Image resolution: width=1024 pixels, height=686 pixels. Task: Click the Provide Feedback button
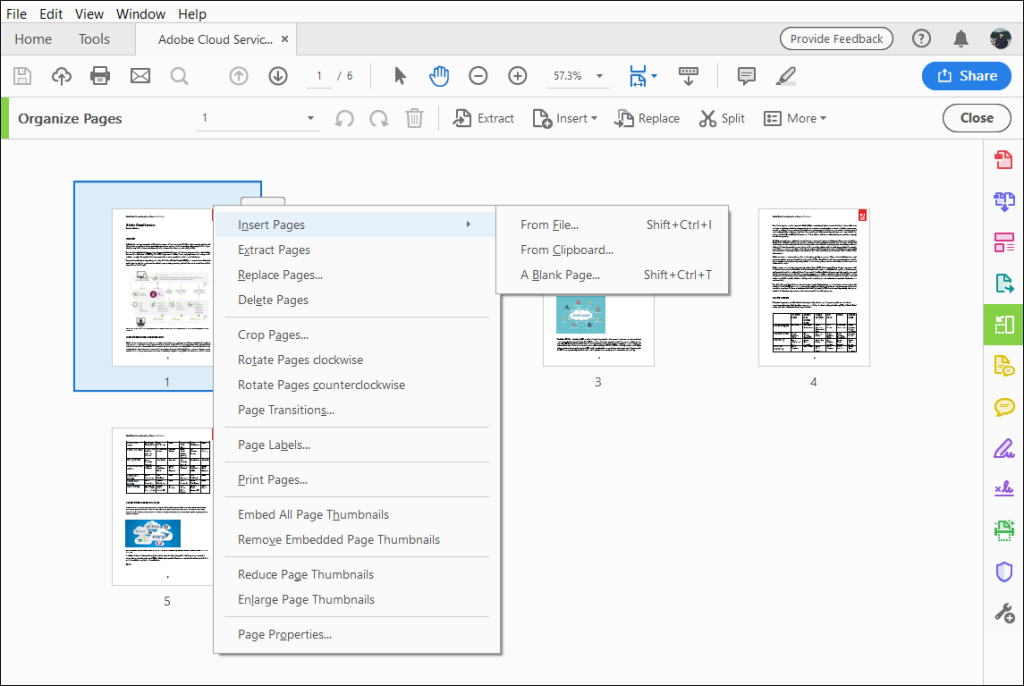[836, 38]
